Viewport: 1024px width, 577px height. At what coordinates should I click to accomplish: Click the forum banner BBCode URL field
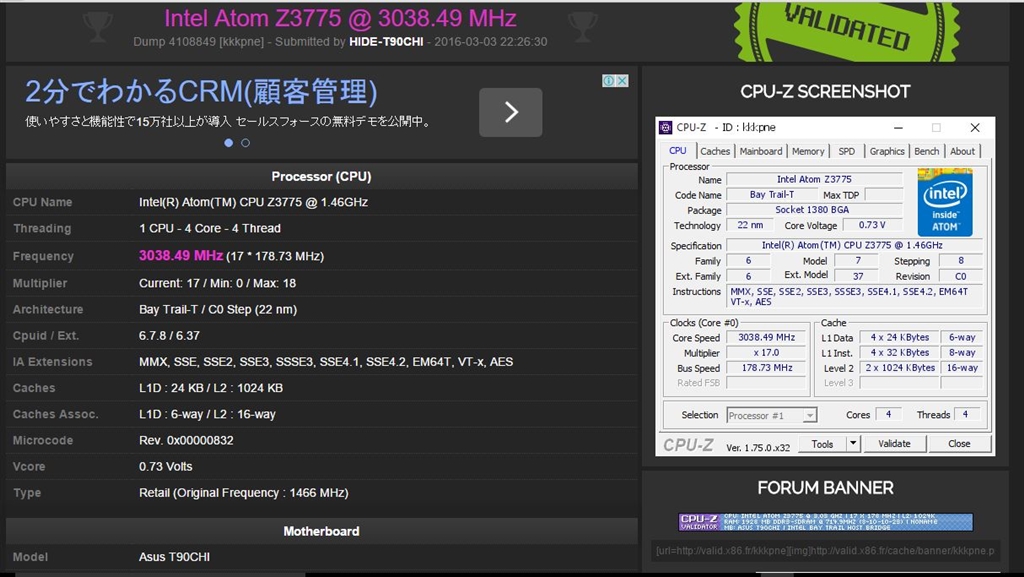tap(825, 551)
